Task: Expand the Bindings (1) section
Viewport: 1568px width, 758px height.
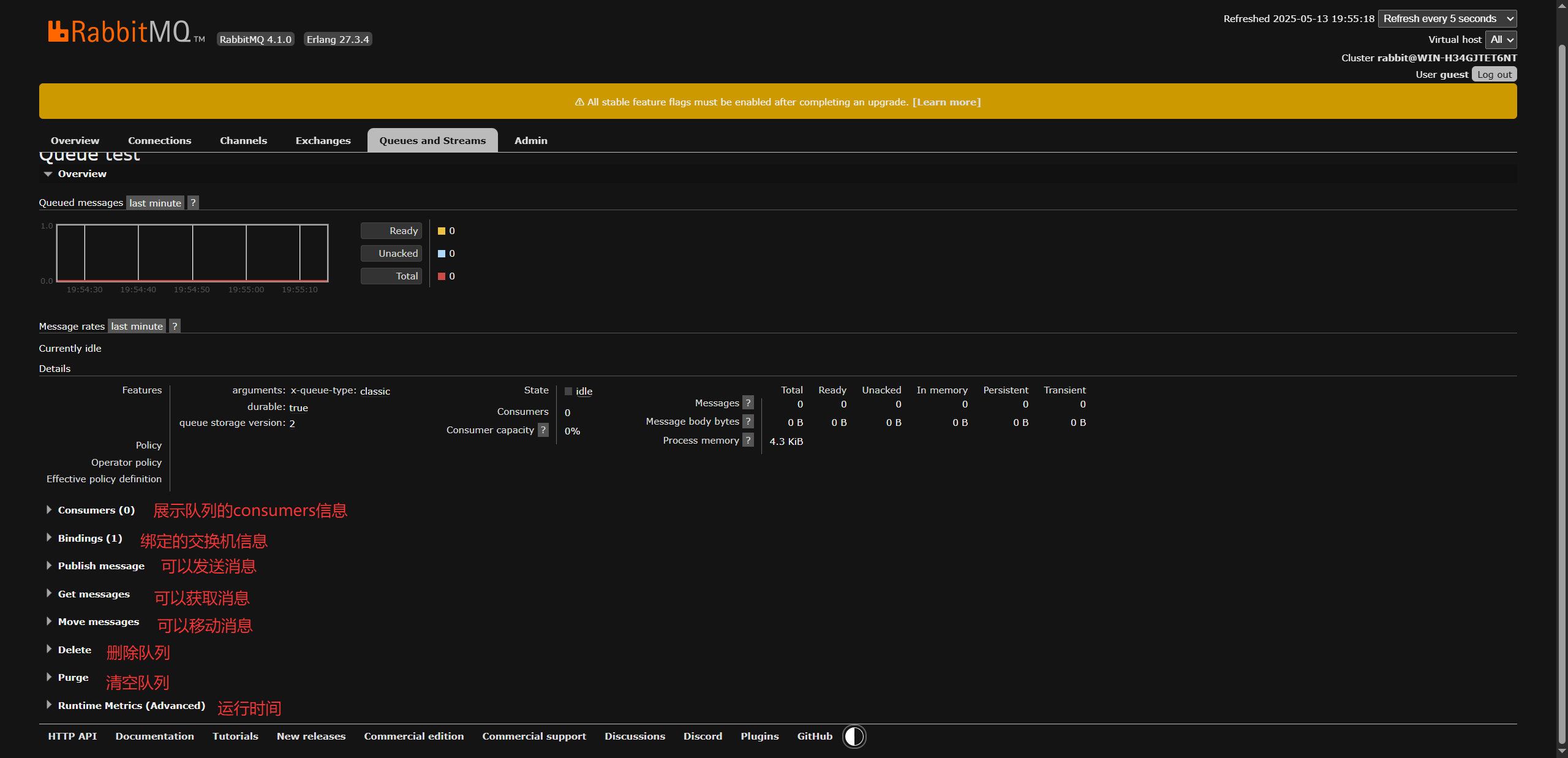Action: [x=89, y=538]
